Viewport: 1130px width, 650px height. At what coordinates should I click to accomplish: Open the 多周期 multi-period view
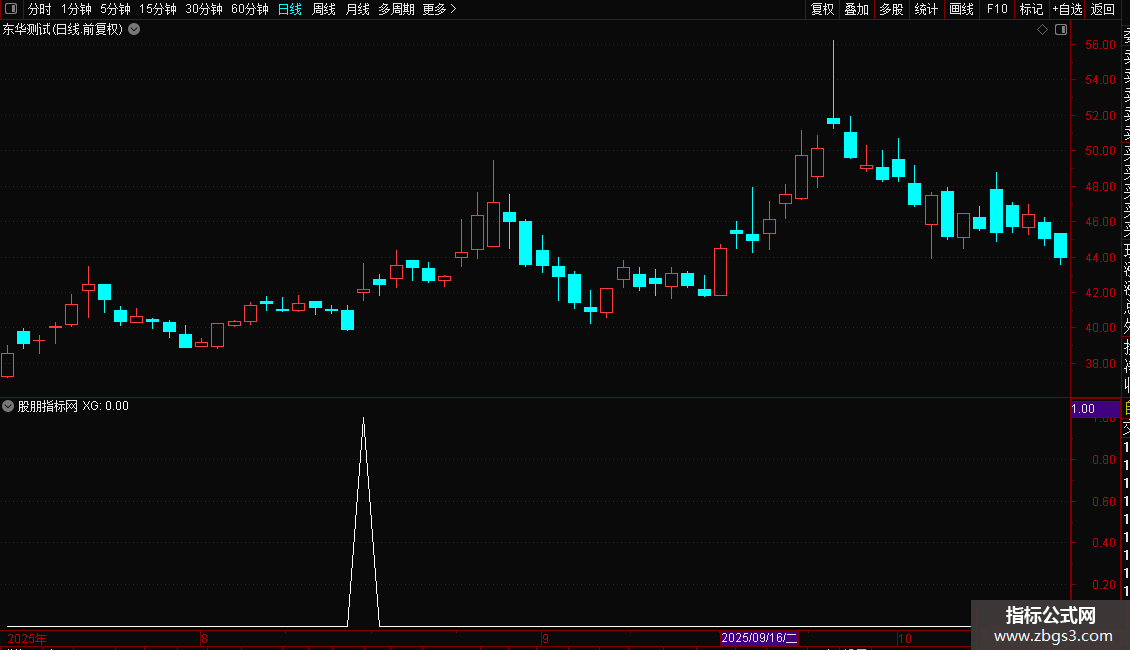(x=396, y=9)
